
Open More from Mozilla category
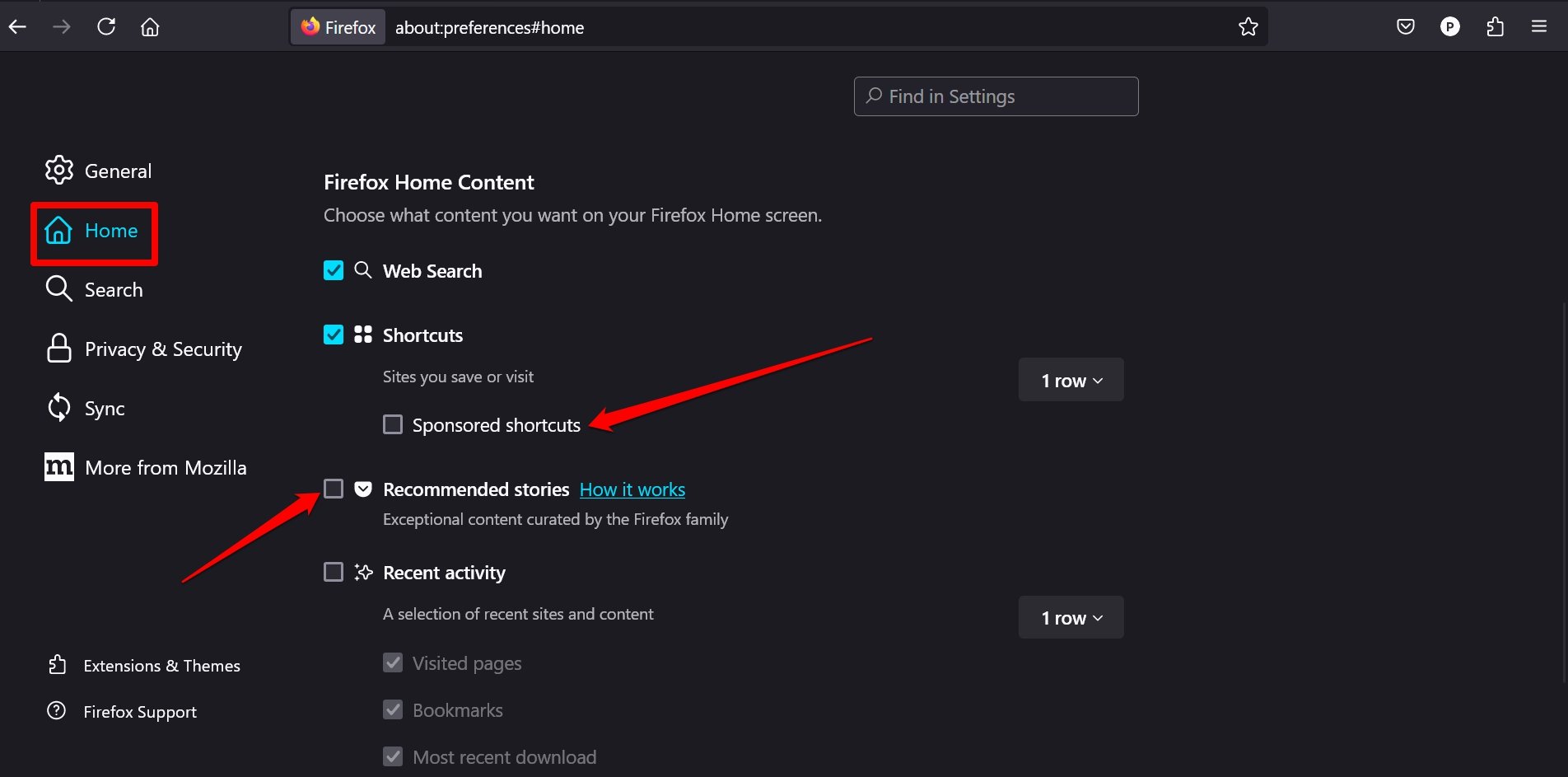(166, 468)
